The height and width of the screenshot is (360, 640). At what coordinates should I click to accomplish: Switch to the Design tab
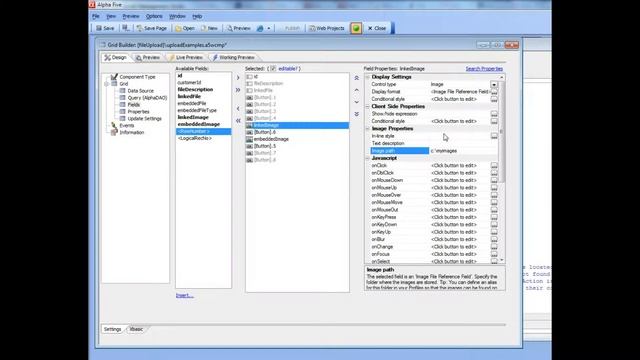[116, 58]
